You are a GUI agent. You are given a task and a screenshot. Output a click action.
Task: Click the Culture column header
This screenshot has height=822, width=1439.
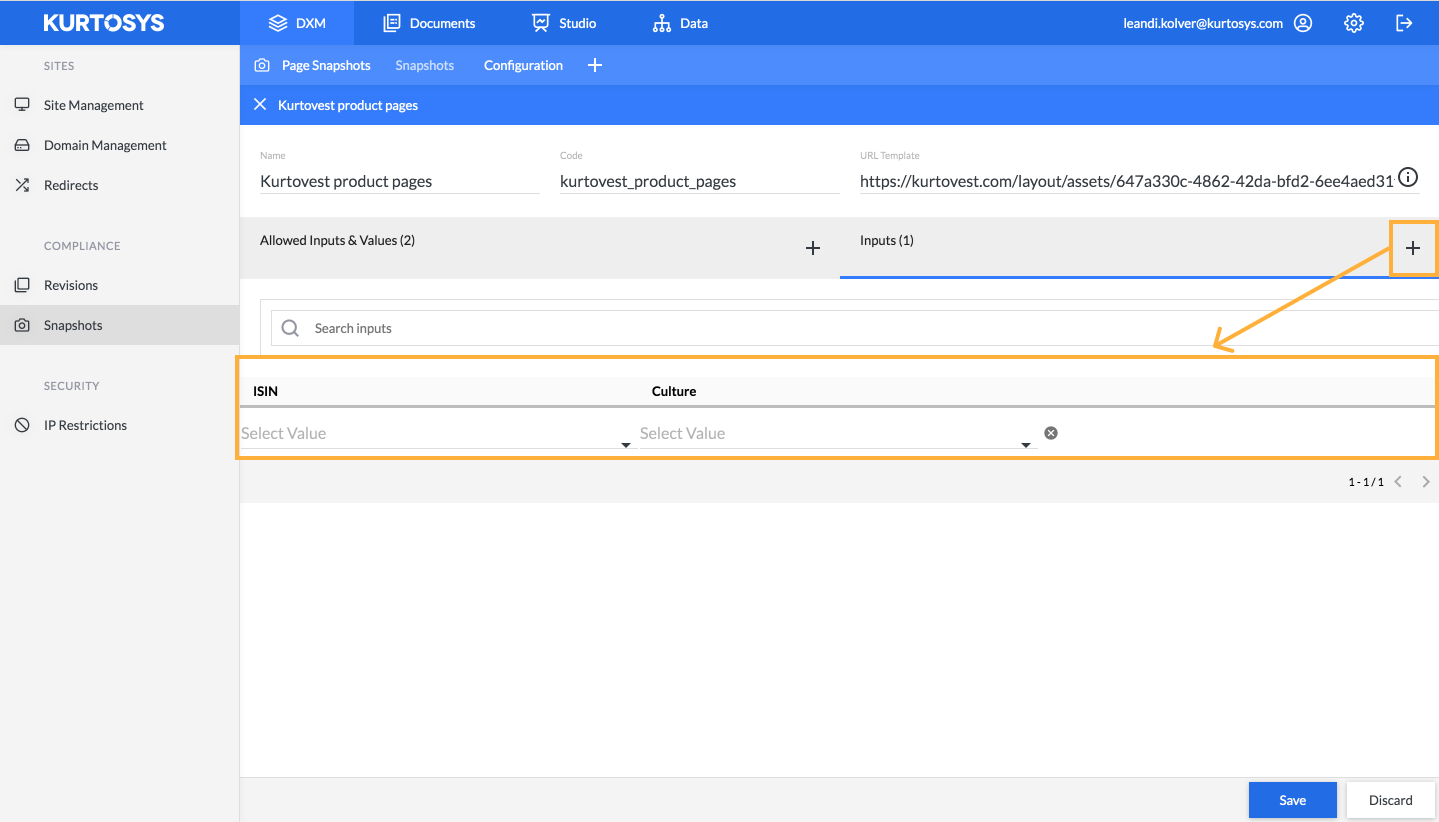[674, 391]
